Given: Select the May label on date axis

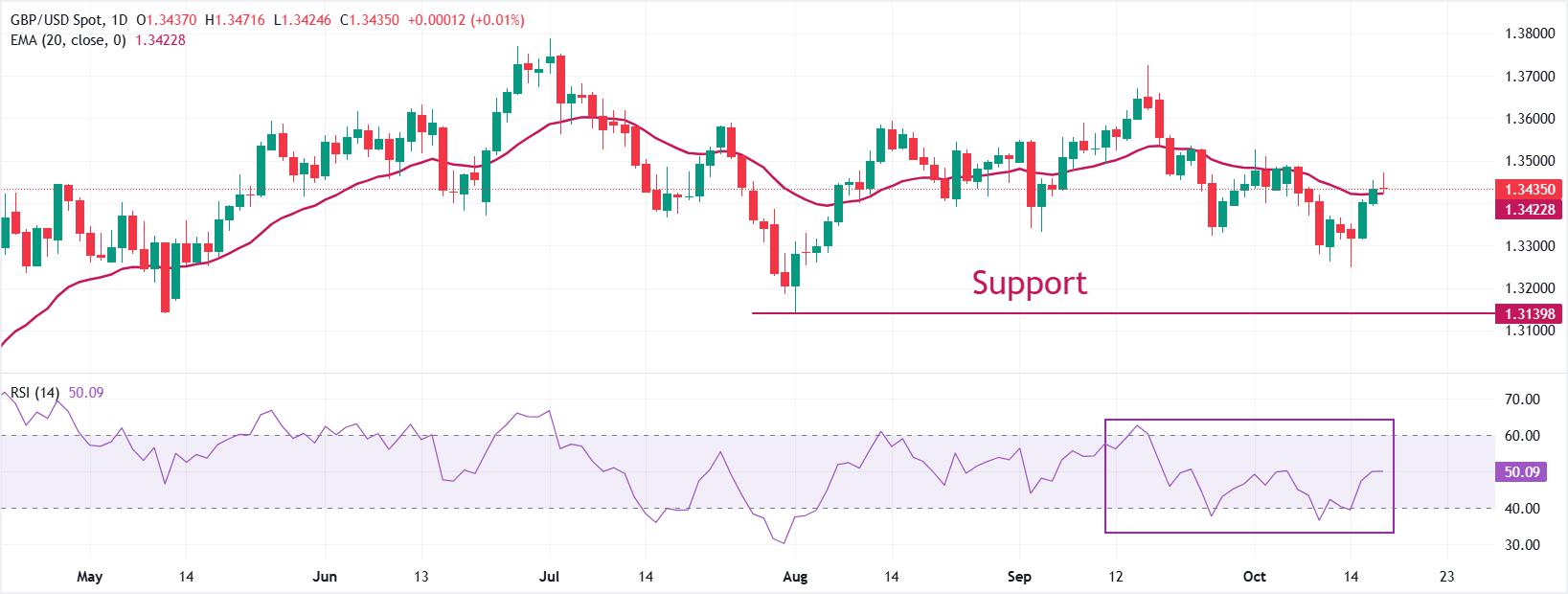Looking at the screenshot, I should [89, 577].
